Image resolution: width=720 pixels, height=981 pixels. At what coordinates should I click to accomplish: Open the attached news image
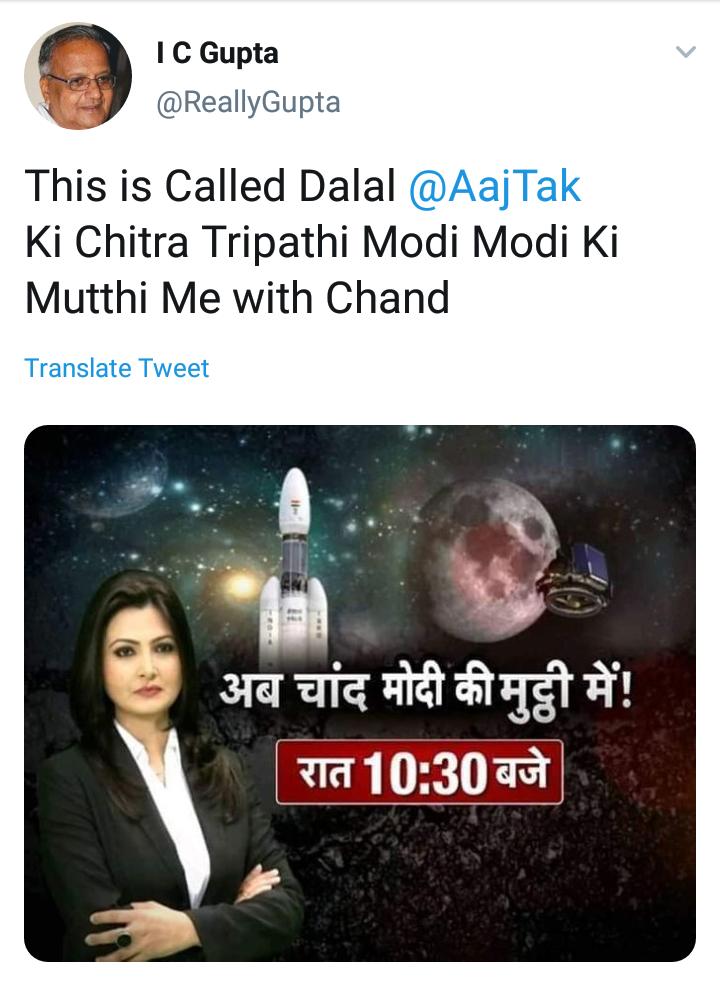(x=360, y=693)
